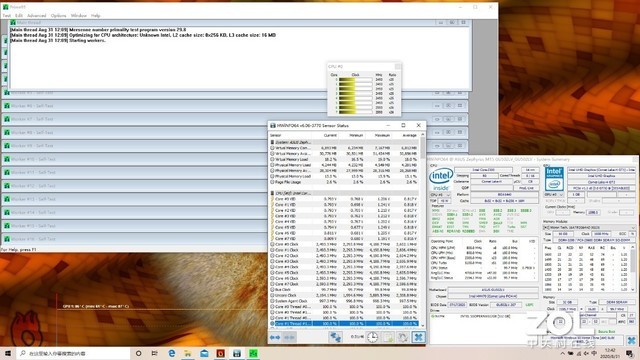The image size is (640, 360).
Task: Collapse the System ASUS sensor group header
Action: click(x=344, y=142)
